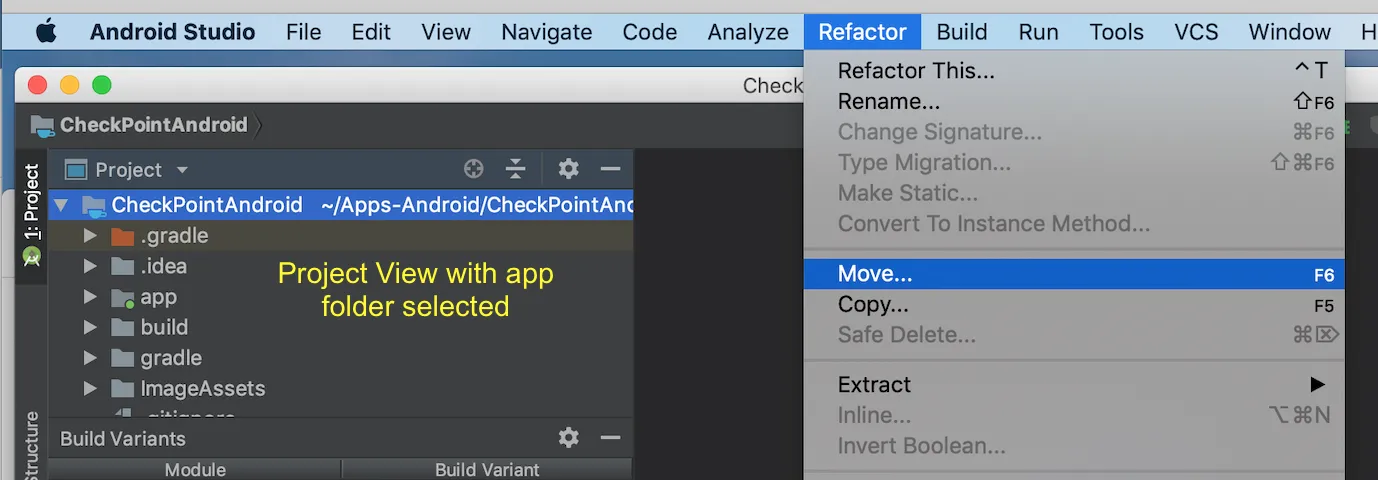Open the Analyze menu
The height and width of the screenshot is (480, 1378).
click(748, 32)
